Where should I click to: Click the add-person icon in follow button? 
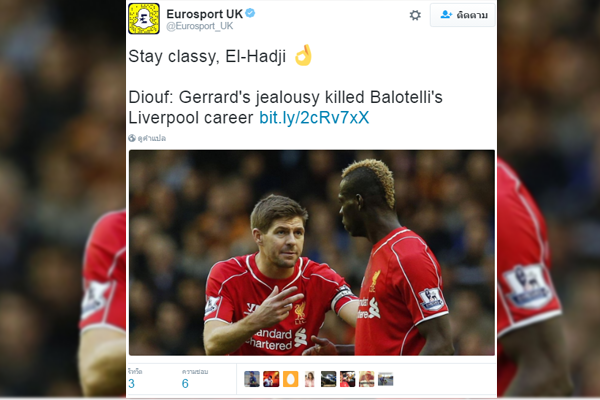coord(446,15)
